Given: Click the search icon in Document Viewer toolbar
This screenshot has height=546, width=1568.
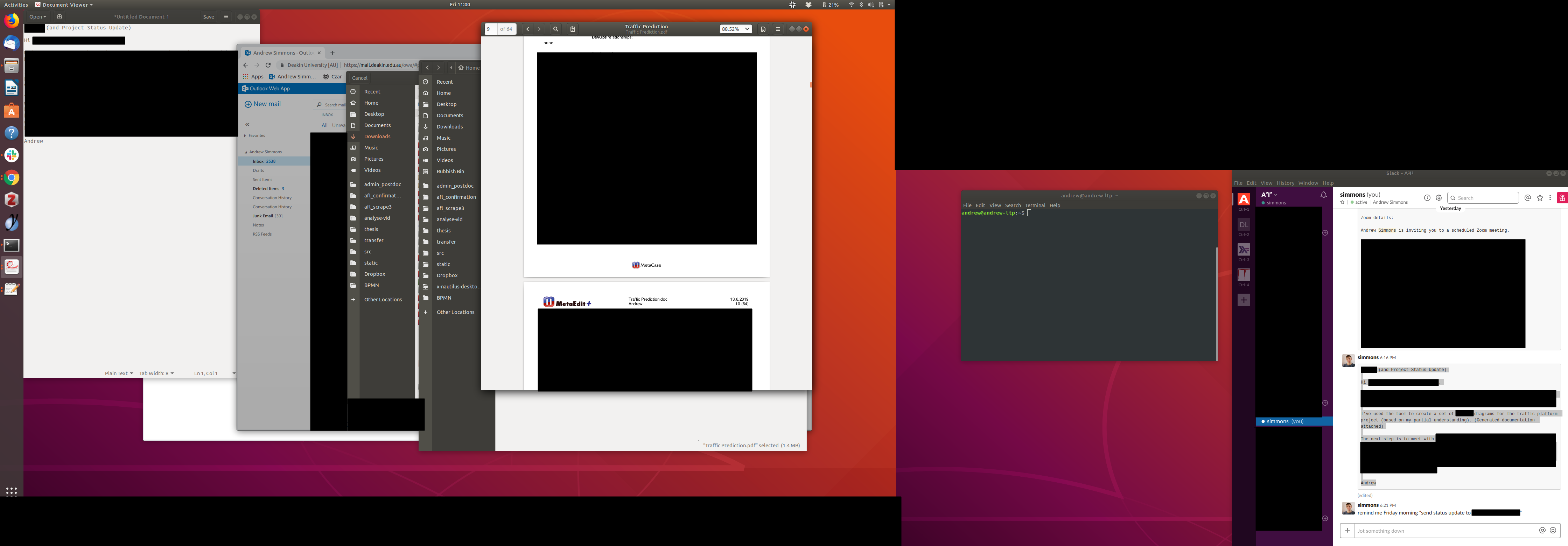Looking at the screenshot, I should [555, 29].
